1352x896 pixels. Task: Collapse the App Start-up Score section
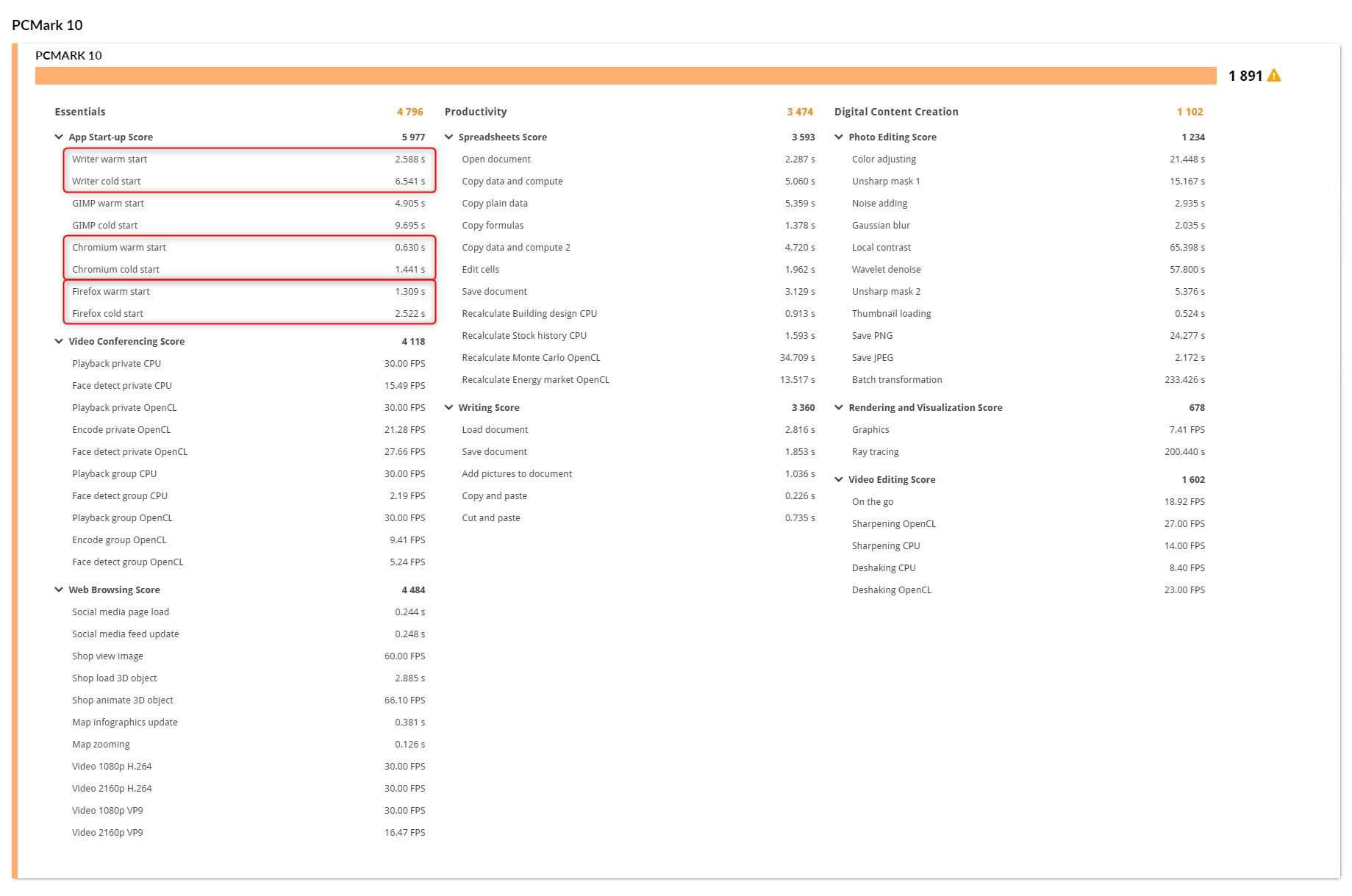(x=59, y=137)
